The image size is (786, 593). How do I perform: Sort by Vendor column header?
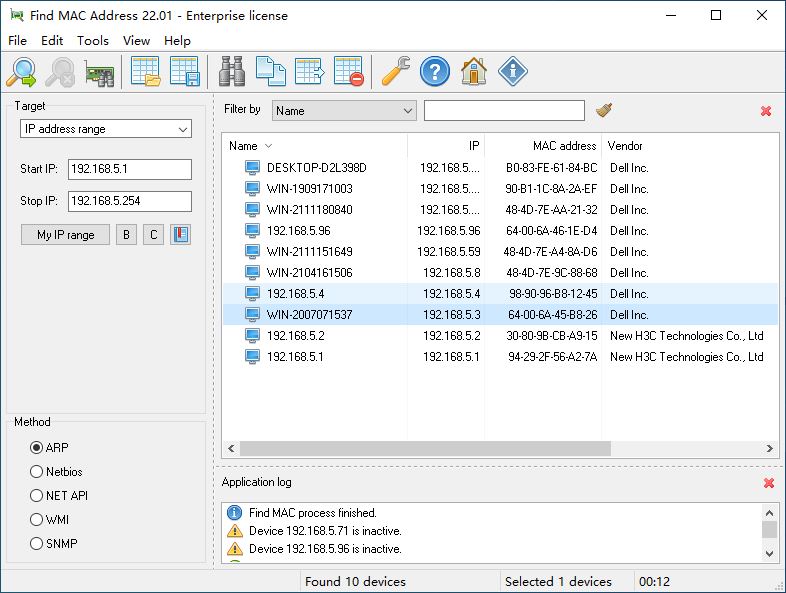click(x=689, y=146)
